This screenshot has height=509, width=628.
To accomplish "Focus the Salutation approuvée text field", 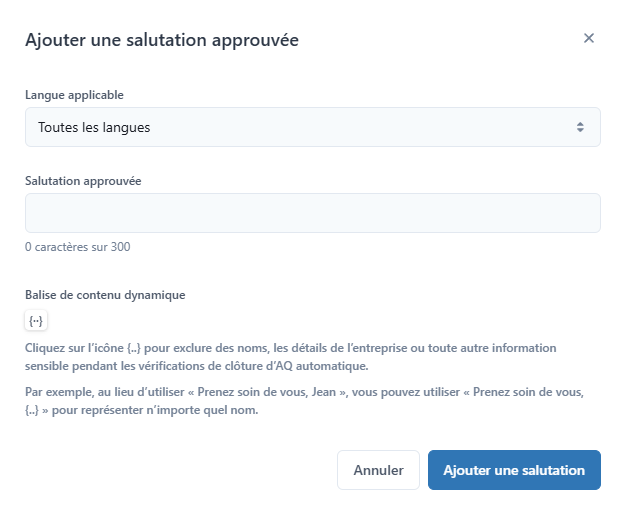I will [x=313, y=213].
